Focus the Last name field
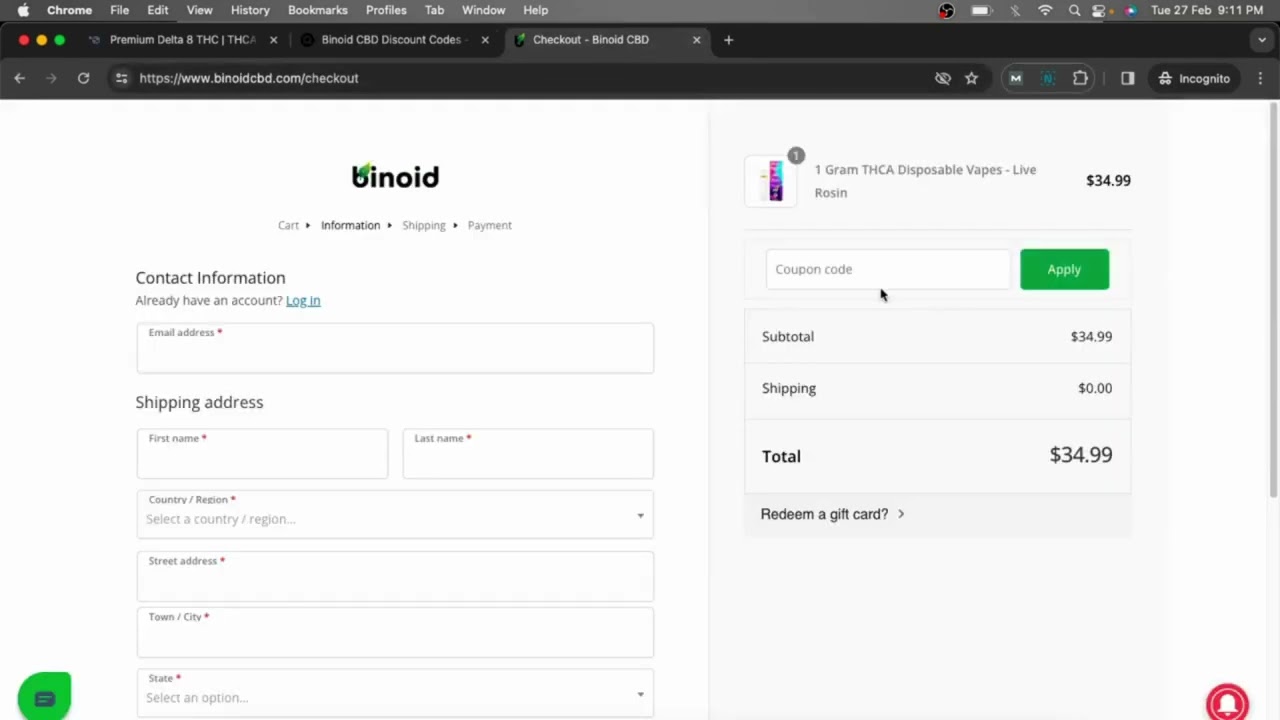The height and width of the screenshot is (720, 1280). tap(528, 454)
